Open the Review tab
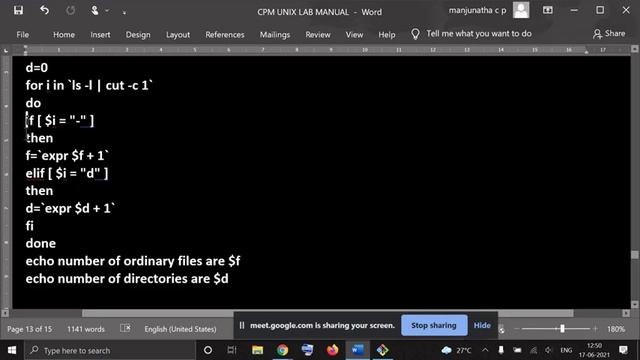This screenshot has height=360, width=640. point(318,35)
